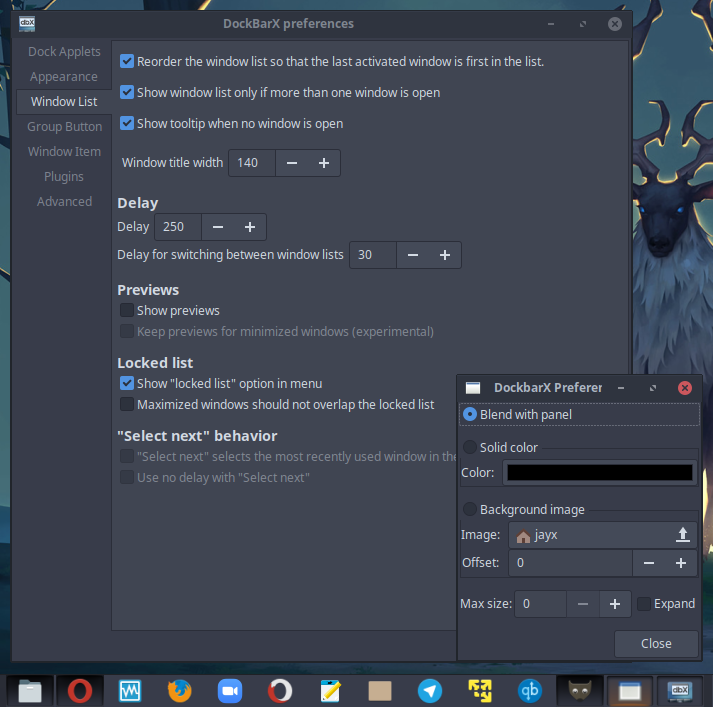Increase the Delay value
713x707 pixels.
coord(250,227)
